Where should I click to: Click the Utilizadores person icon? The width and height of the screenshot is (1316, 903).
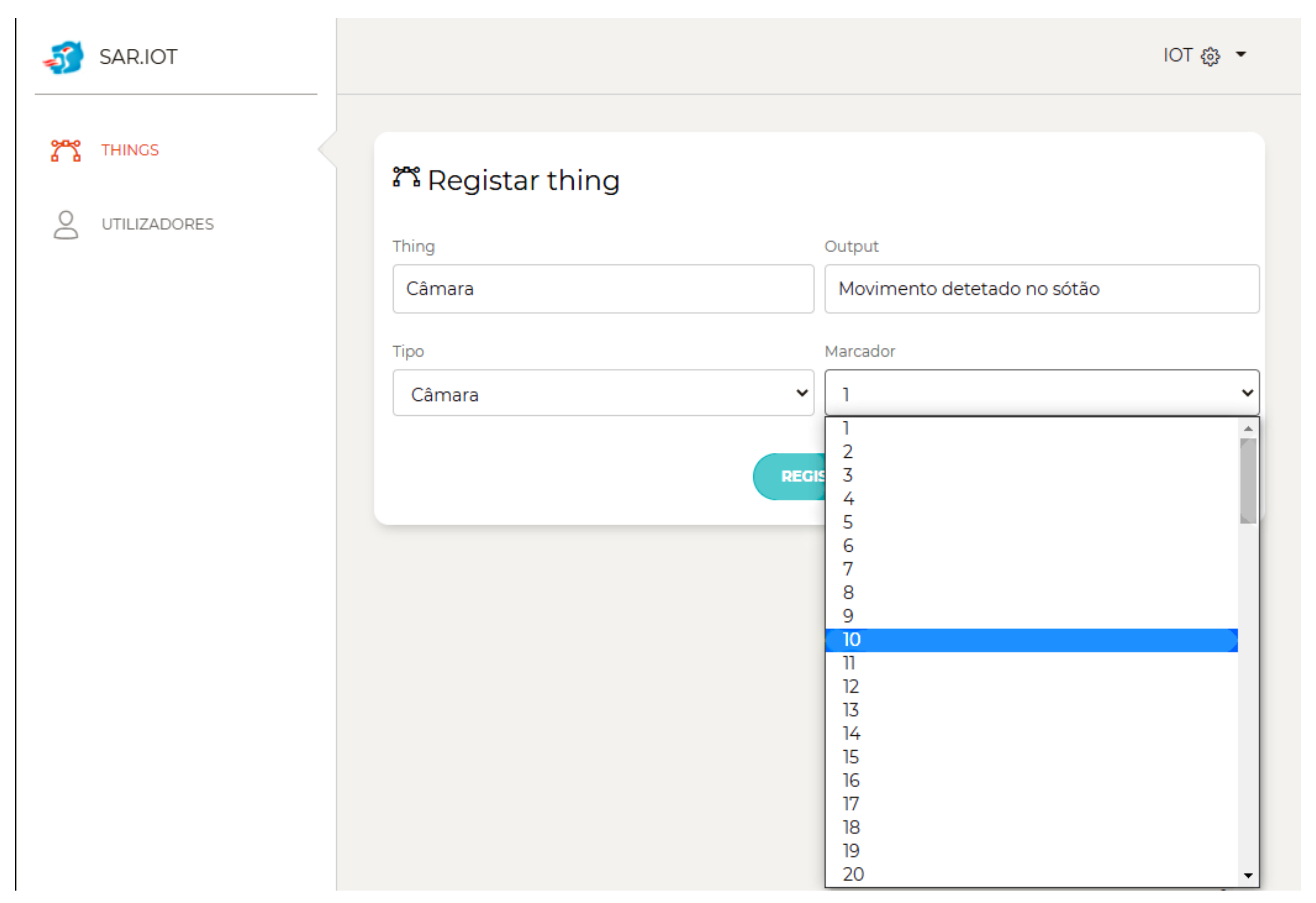click(66, 225)
